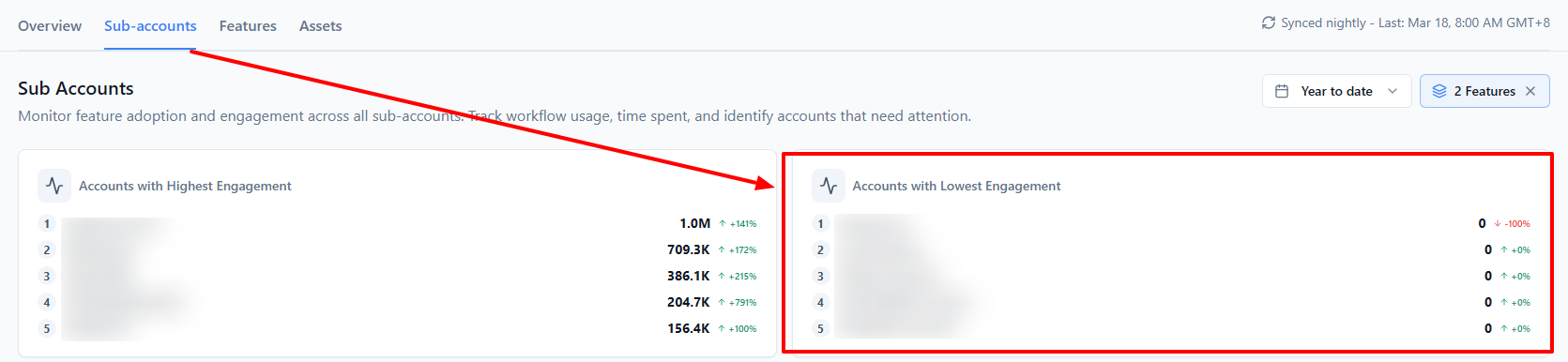Select the Sub-accounts tab

point(150,26)
